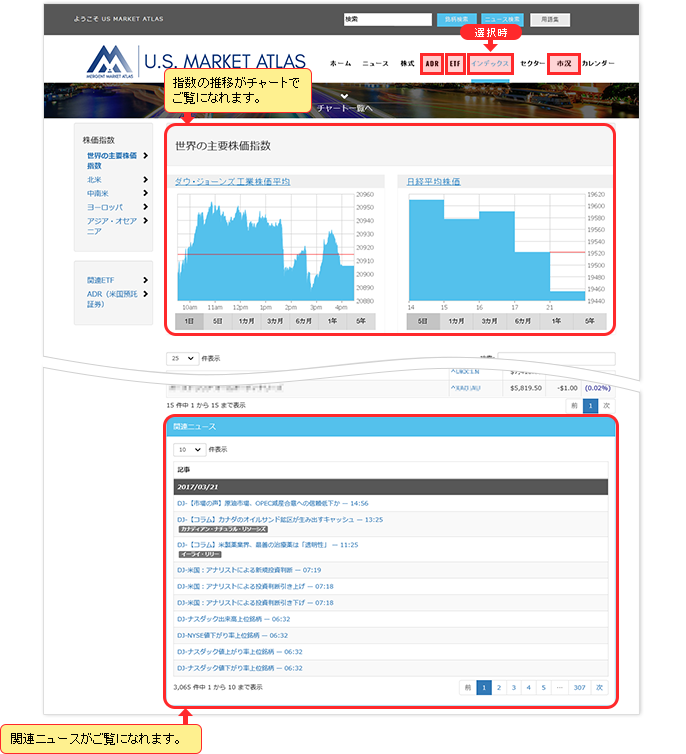Select 5日 range on Nikkei chart

pyautogui.click(x=423, y=321)
